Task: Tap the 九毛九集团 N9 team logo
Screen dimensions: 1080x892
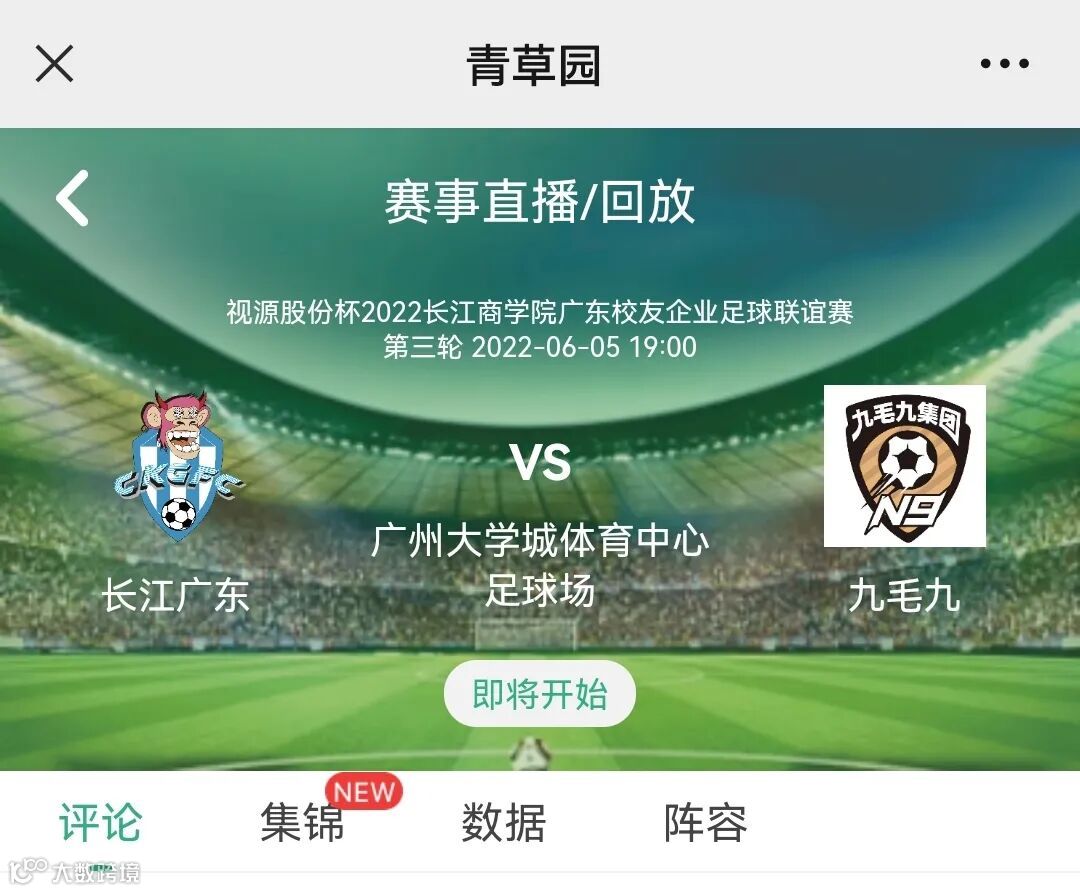Action: pyautogui.click(x=904, y=466)
